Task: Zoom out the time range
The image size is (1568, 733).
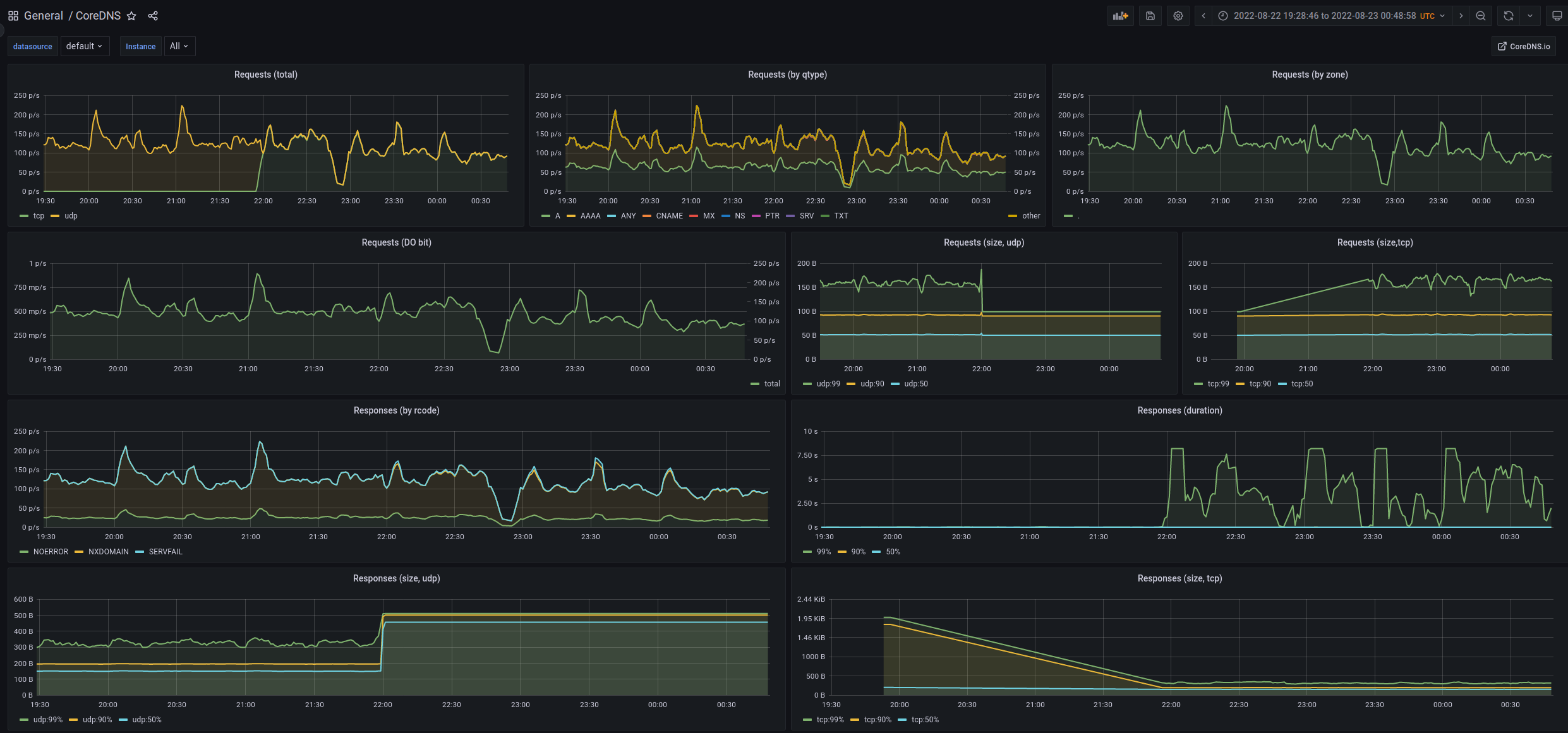Action: point(1481,16)
